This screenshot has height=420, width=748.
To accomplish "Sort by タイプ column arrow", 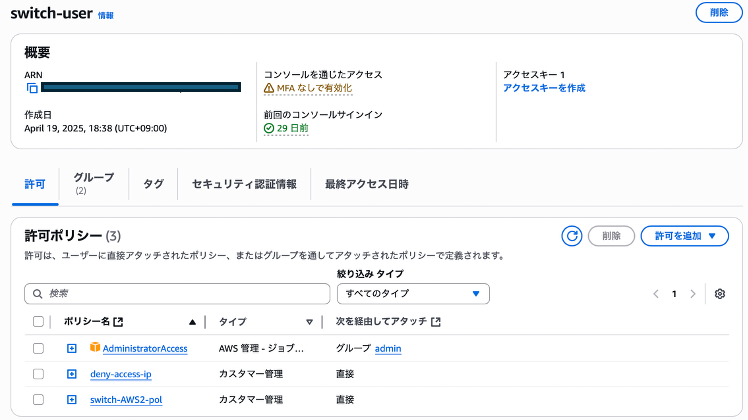I will pyautogui.click(x=309, y=322).
